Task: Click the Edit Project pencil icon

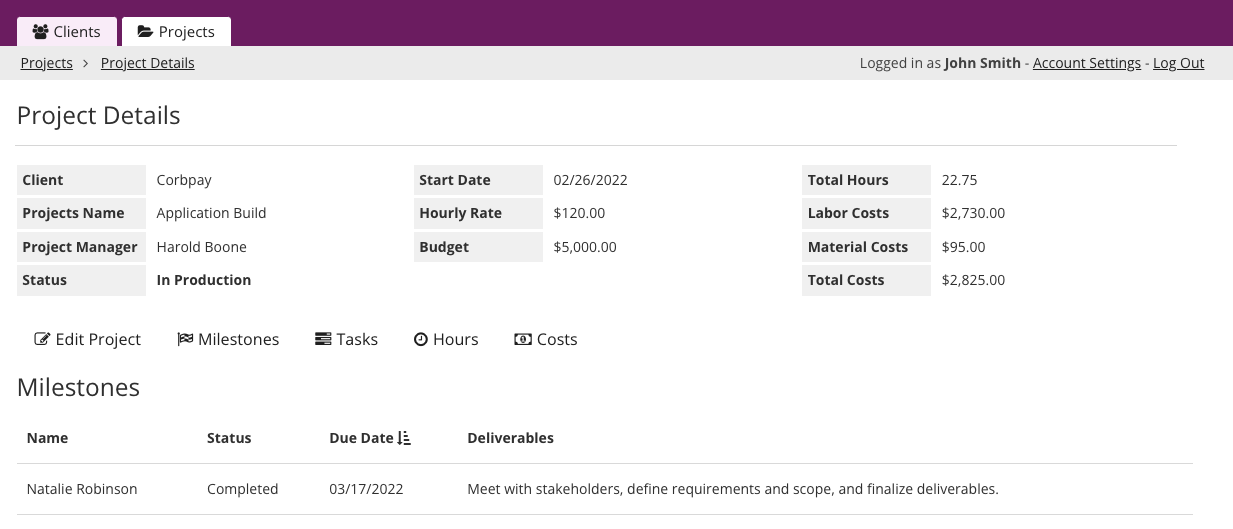Action: pos(42,339)
